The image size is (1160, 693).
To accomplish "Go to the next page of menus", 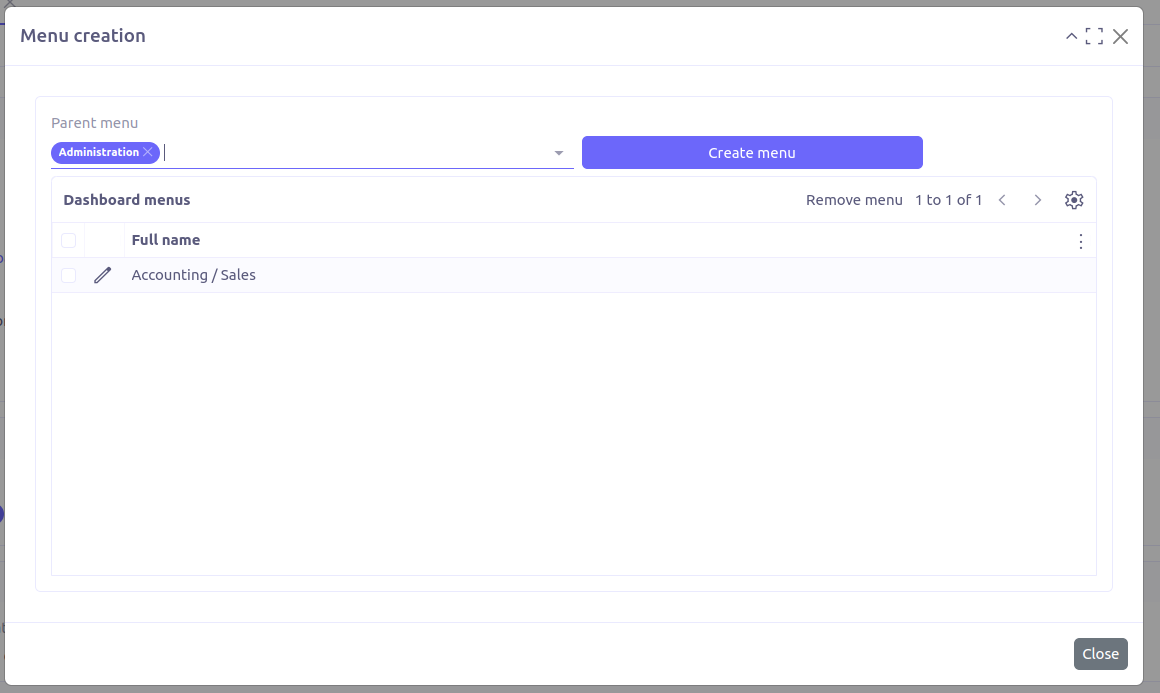I will (x=1038, y=199).
